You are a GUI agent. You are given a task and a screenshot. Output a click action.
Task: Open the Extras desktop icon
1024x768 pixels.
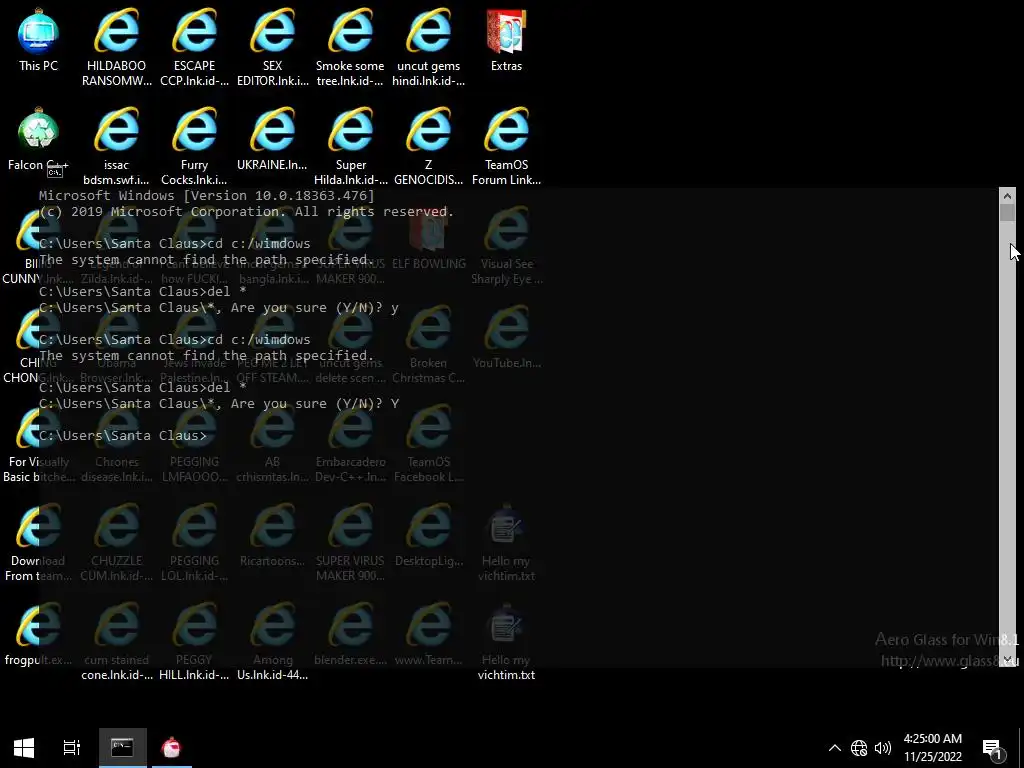point(506,40)
